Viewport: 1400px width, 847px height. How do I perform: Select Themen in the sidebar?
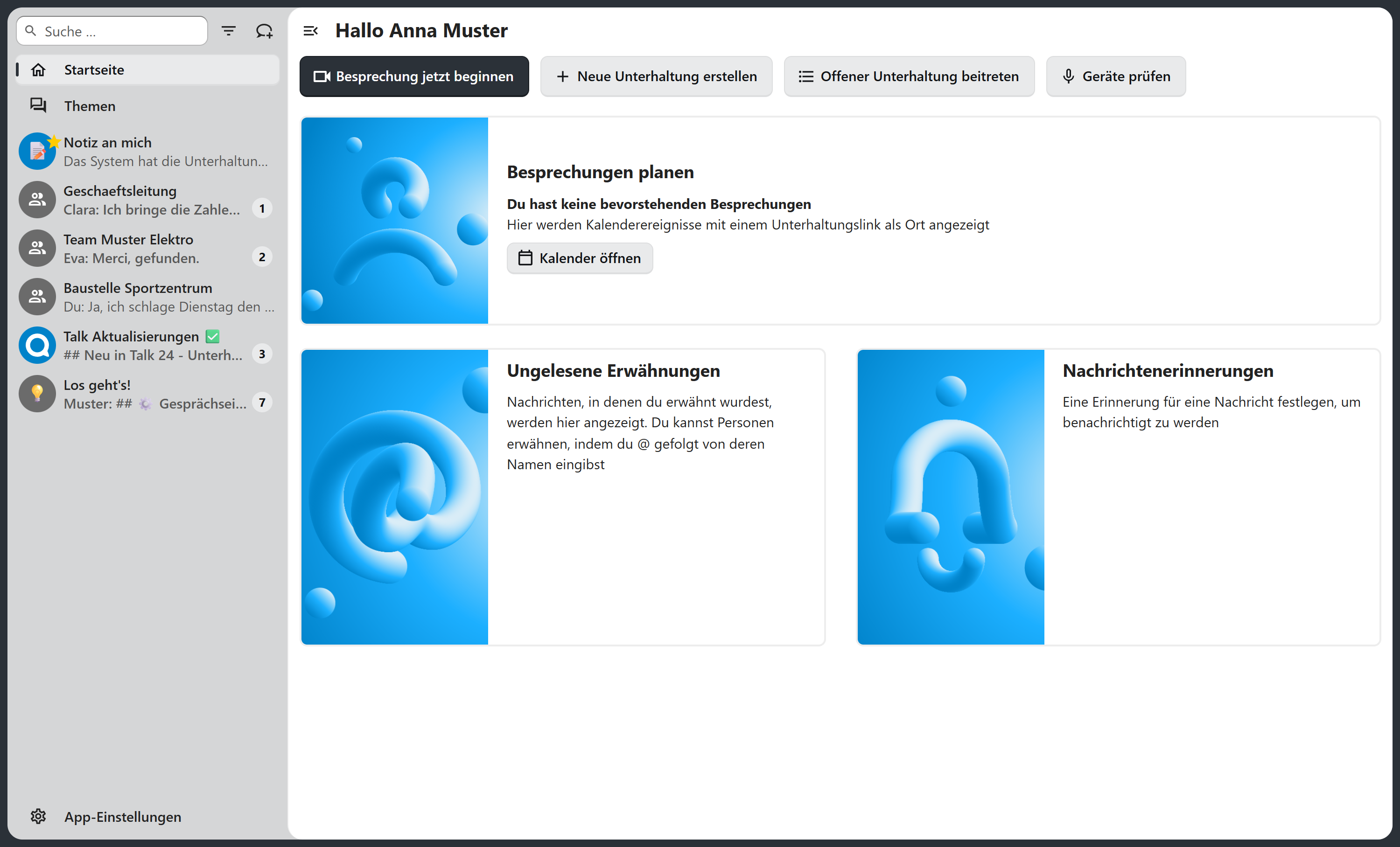[x=148, y=106]
